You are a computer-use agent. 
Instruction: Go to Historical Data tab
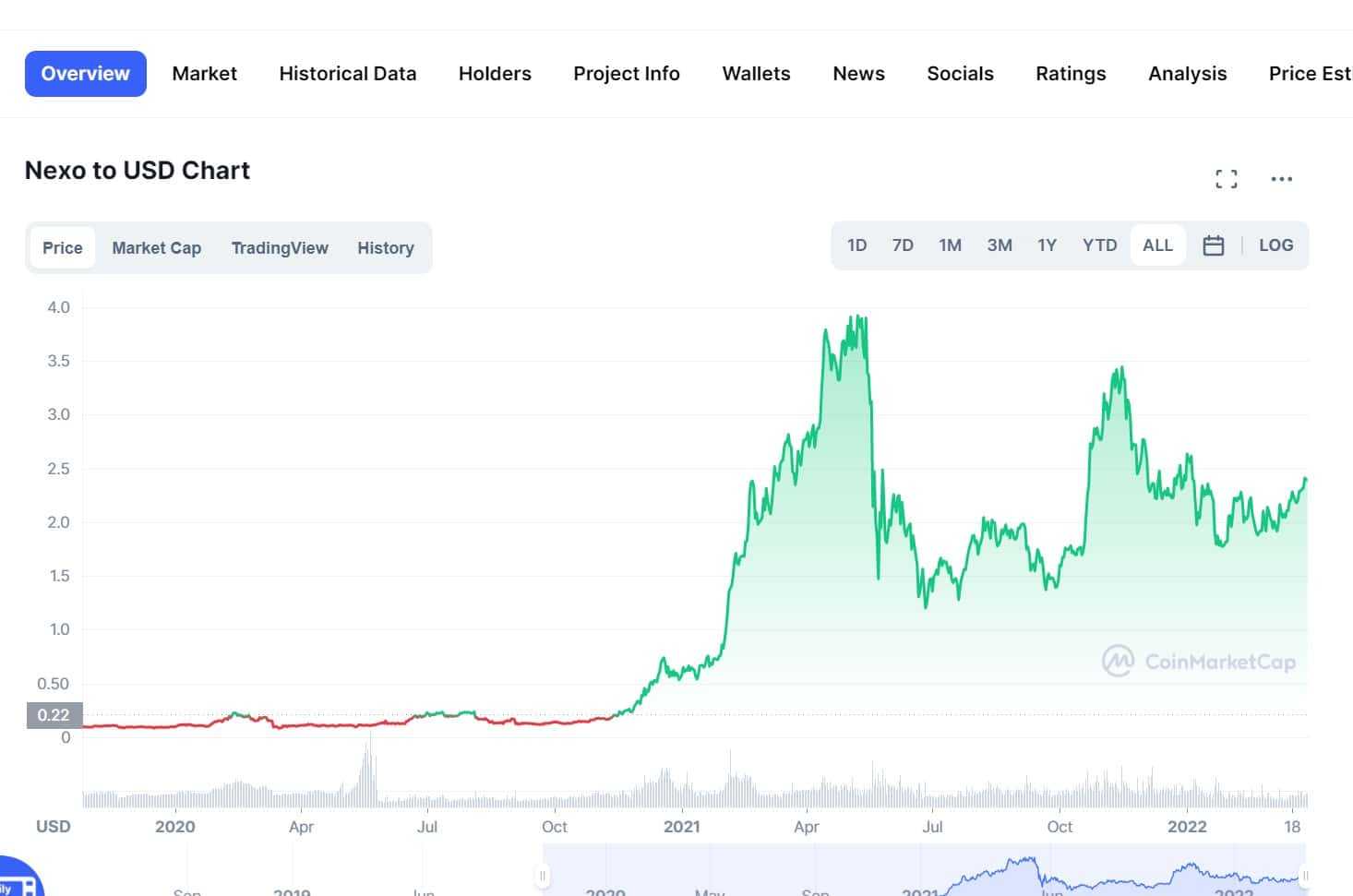pyautogui.click(x=347, y=74)
